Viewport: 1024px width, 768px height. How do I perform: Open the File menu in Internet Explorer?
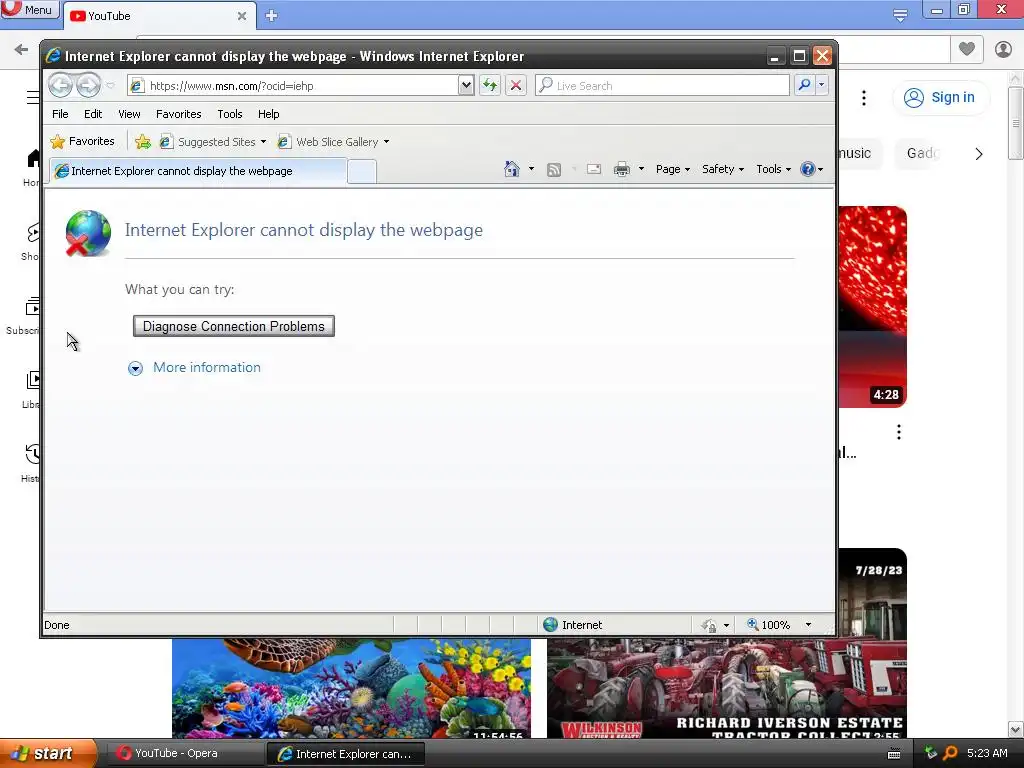(x=60, y=114)
